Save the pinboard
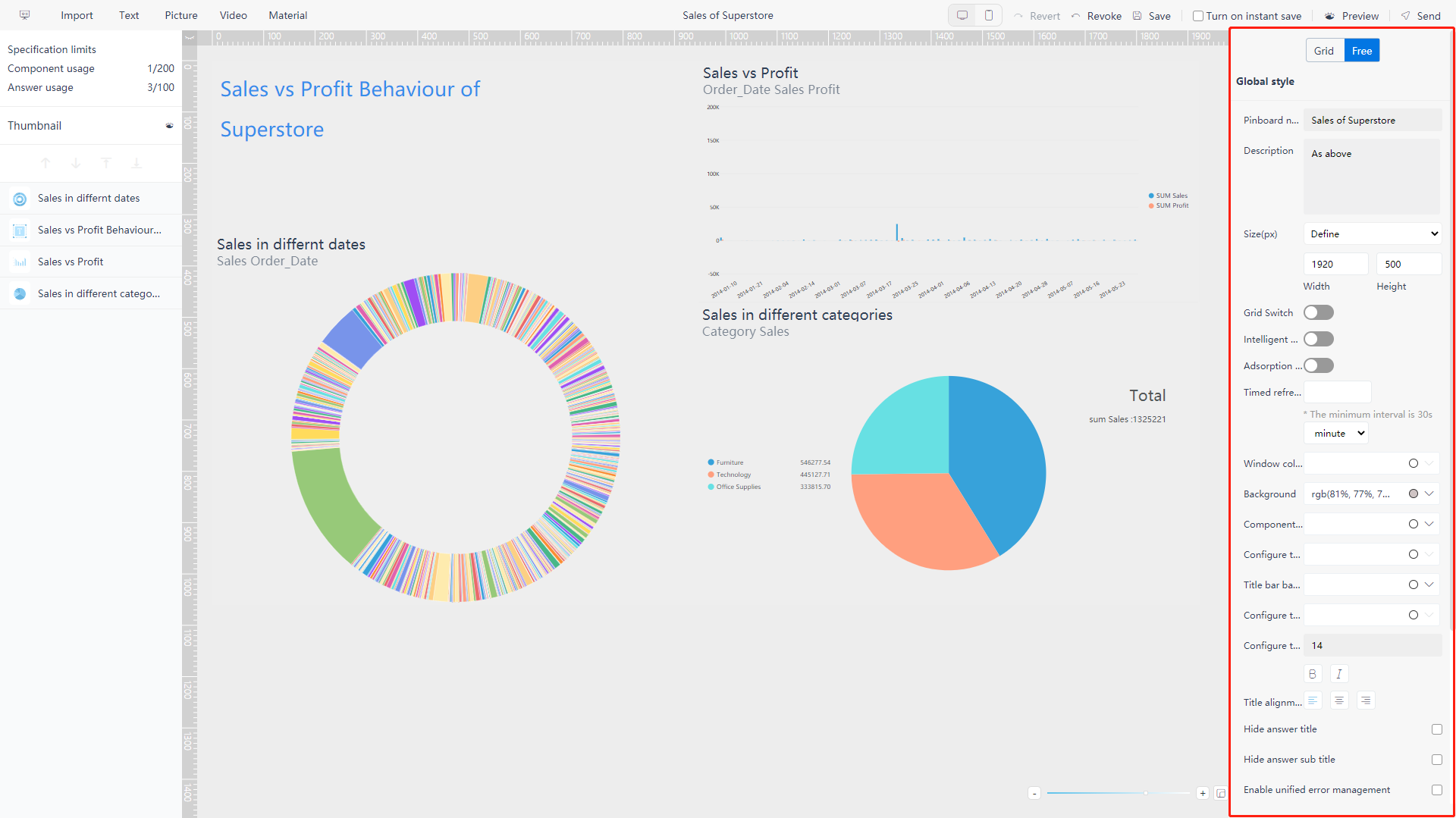This screenshot has height=818, width=1456. (1151, 16)
